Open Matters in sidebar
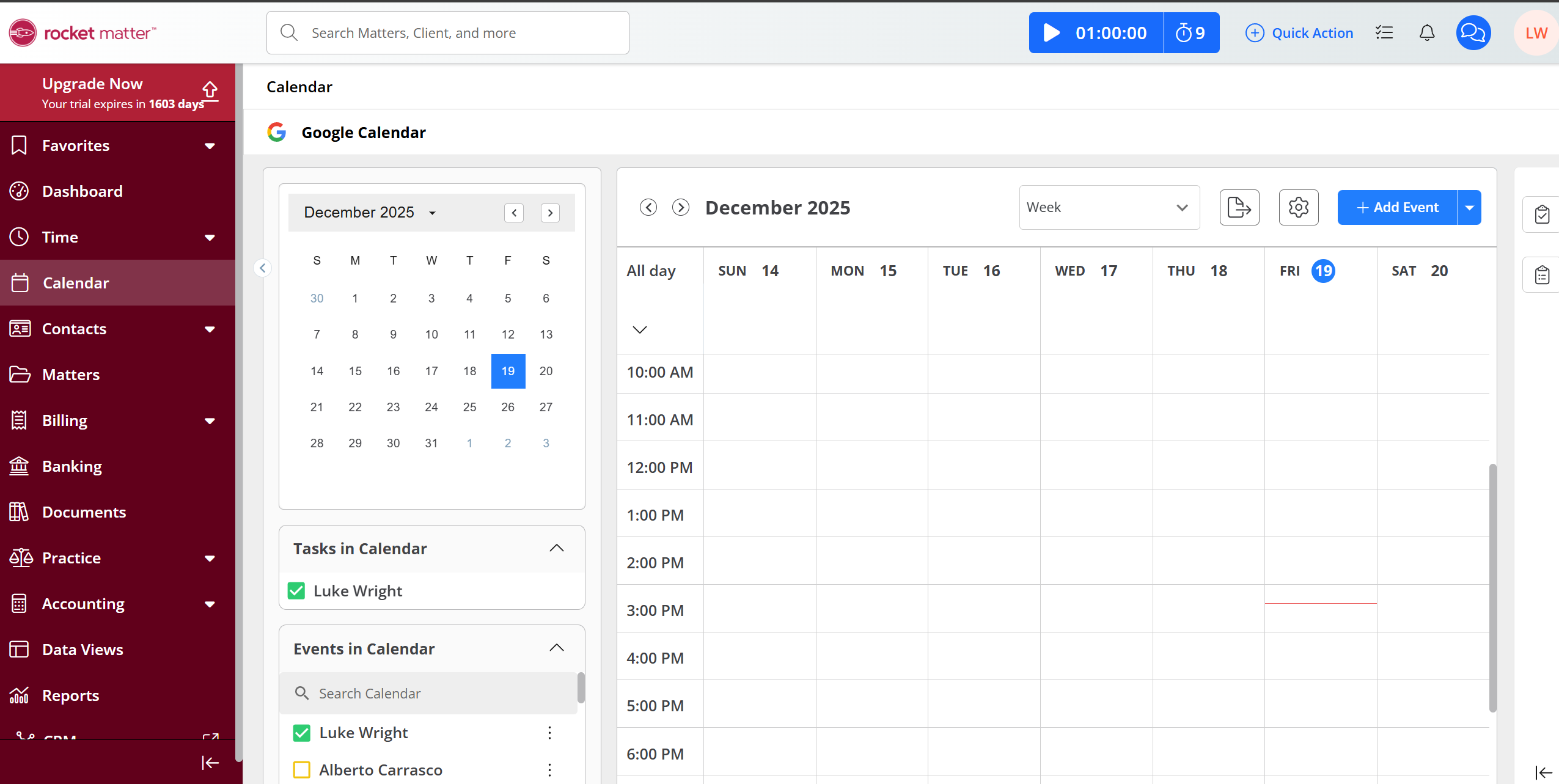 [71, 375]
